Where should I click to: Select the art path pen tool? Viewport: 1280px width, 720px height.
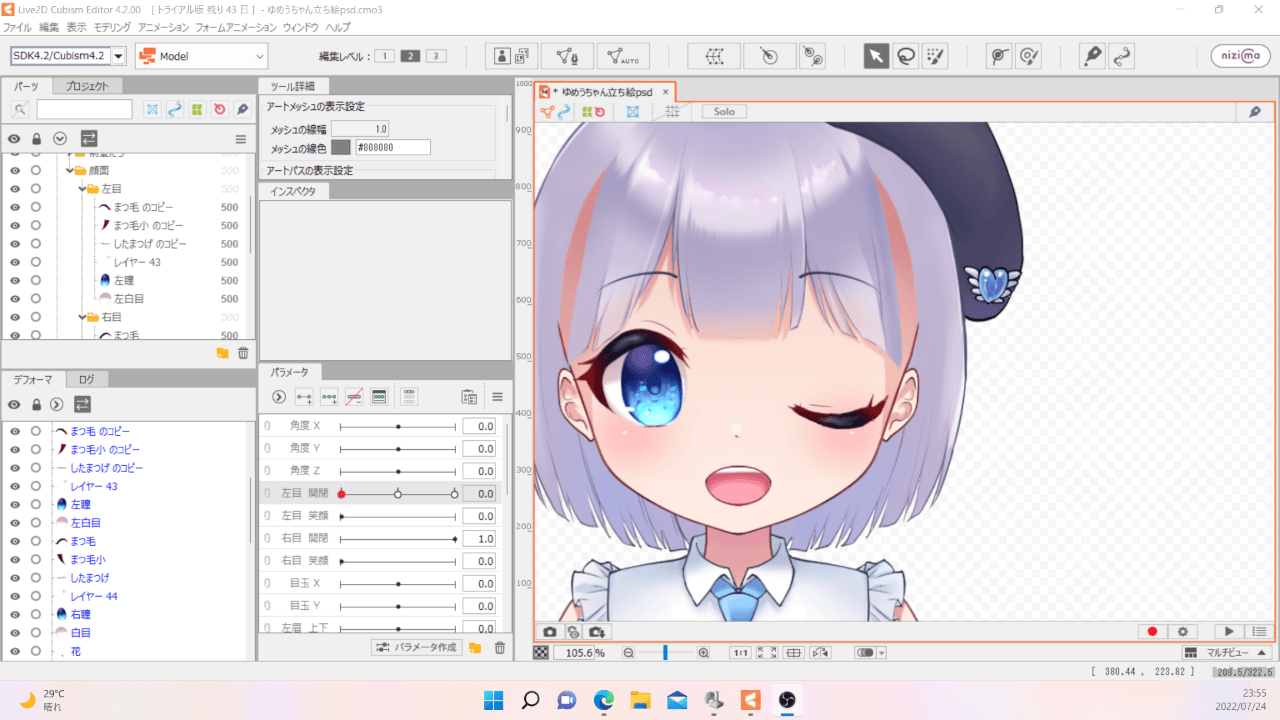1092,56
